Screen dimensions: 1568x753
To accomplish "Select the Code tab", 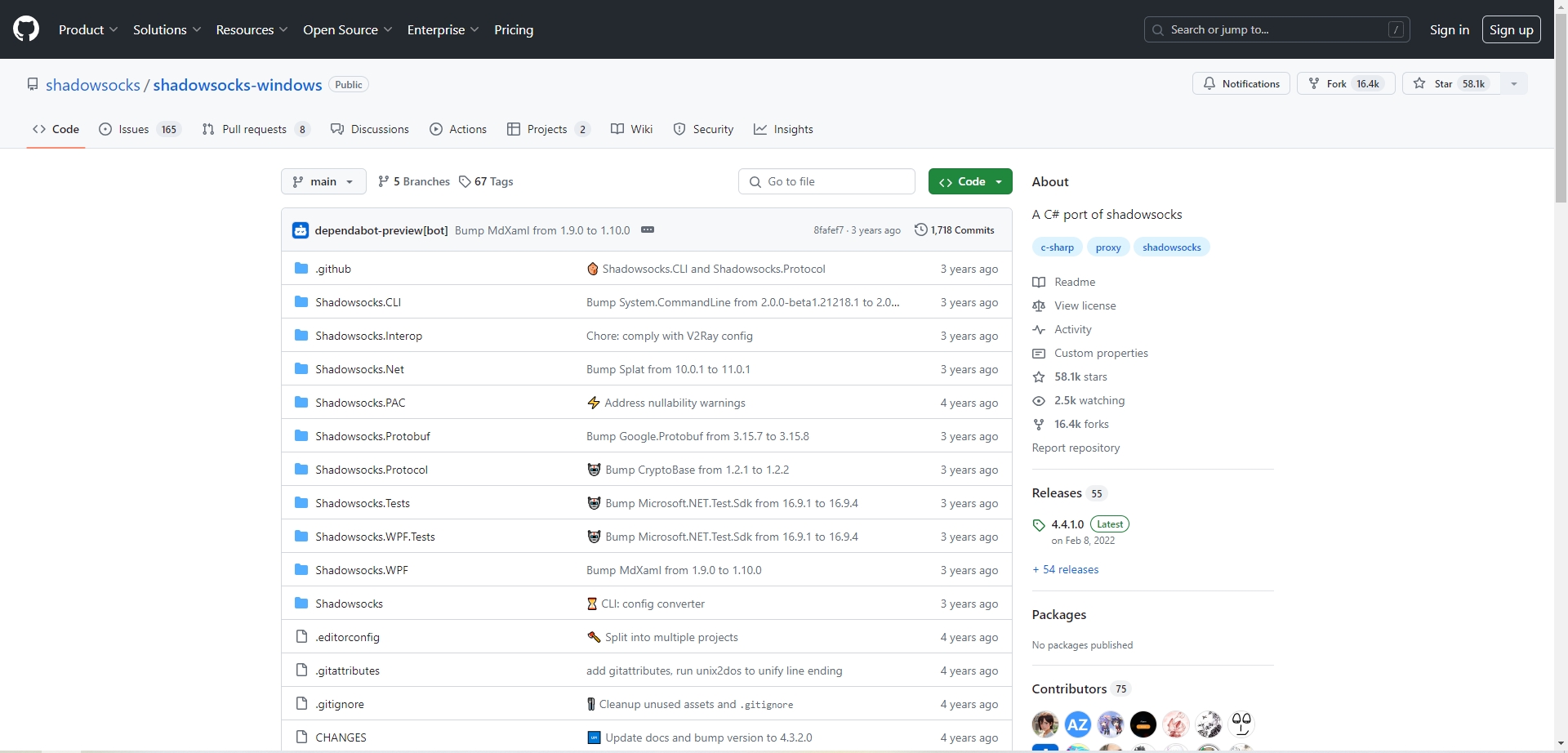I will point(56,129).
